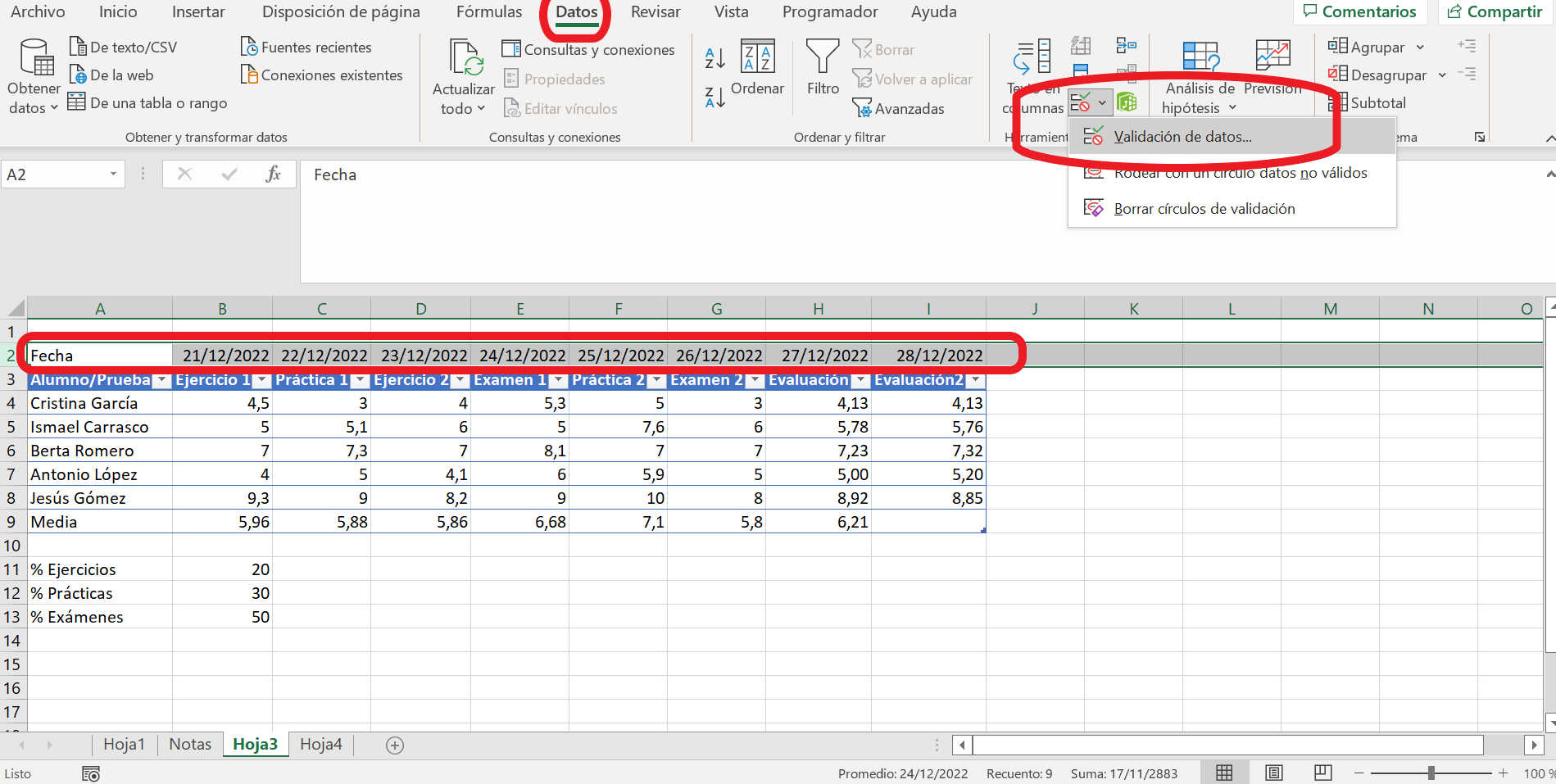
Task: Open Previsión forecast sheet
Action: click(x=1272, y=67)
